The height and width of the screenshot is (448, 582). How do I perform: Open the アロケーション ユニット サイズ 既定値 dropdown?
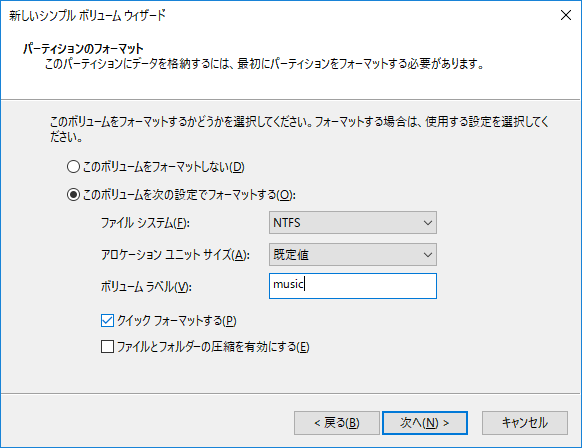point(353,255)
